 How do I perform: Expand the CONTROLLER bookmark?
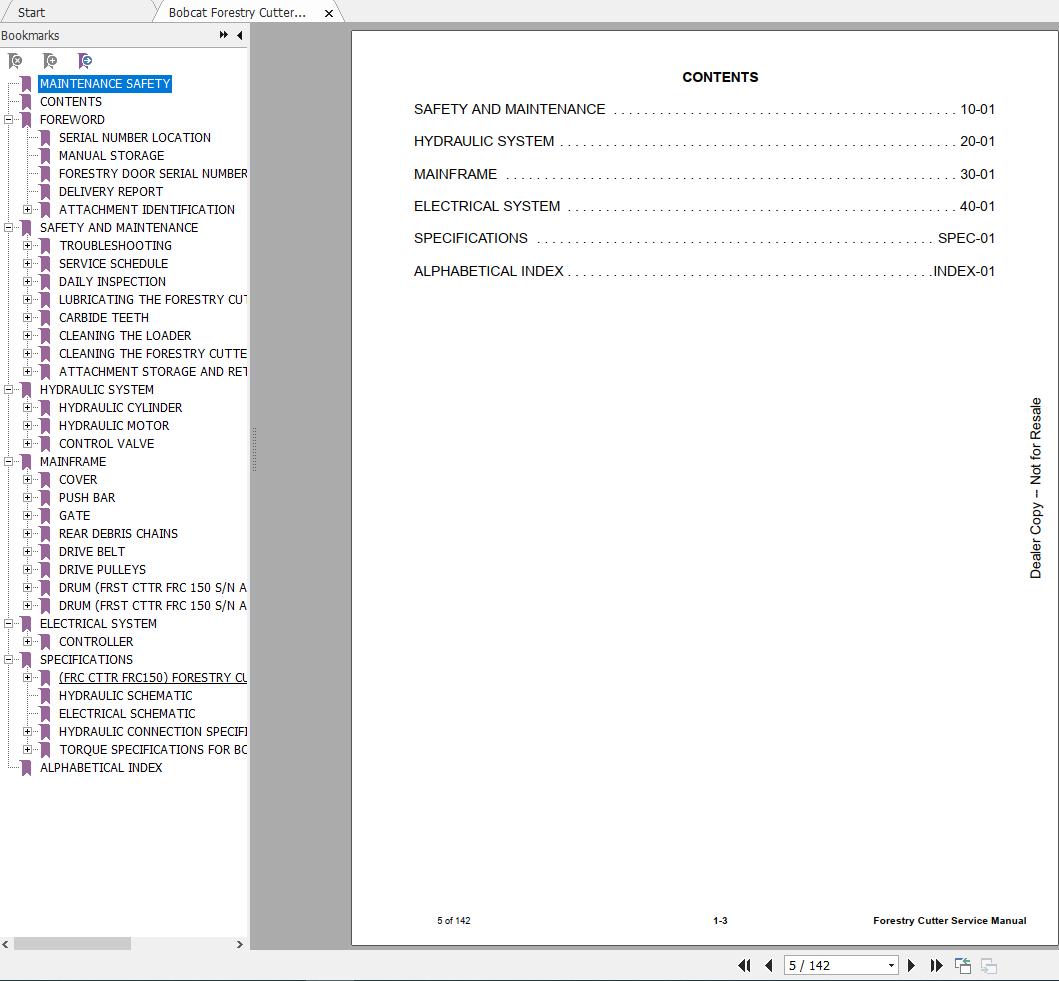point(27,642)
